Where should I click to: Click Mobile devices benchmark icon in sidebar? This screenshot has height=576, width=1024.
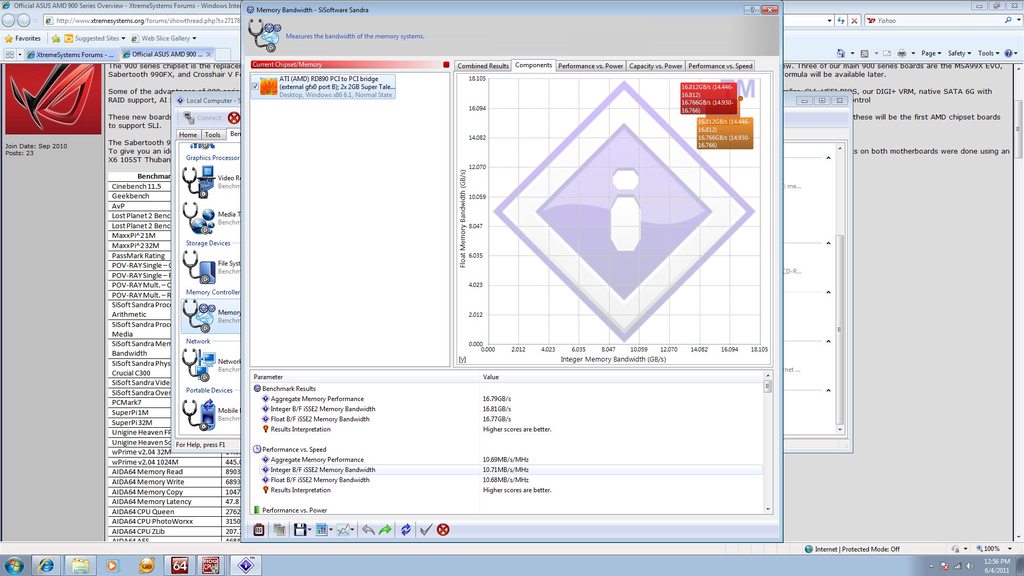[x=199, y=415]
